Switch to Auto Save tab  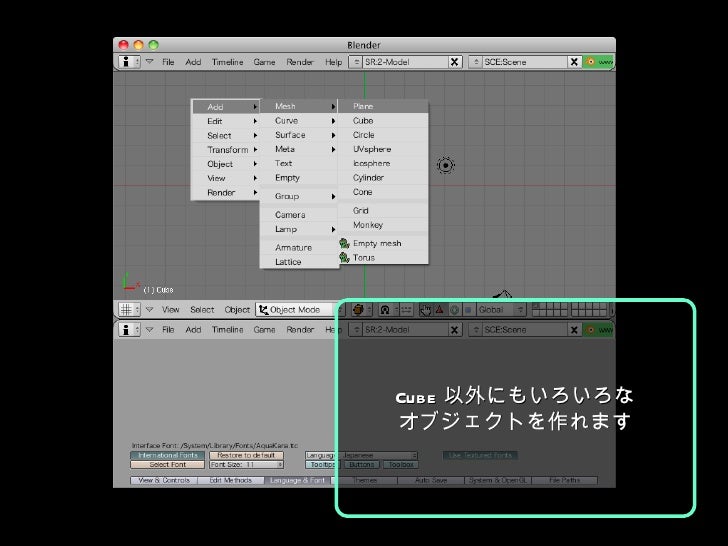(431, 480)
